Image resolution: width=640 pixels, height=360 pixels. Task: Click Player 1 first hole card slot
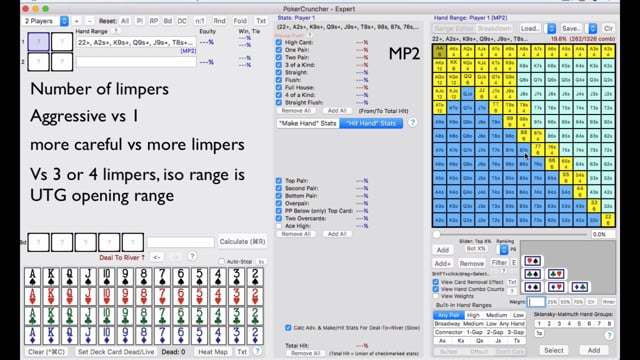(x=38, y=42)
